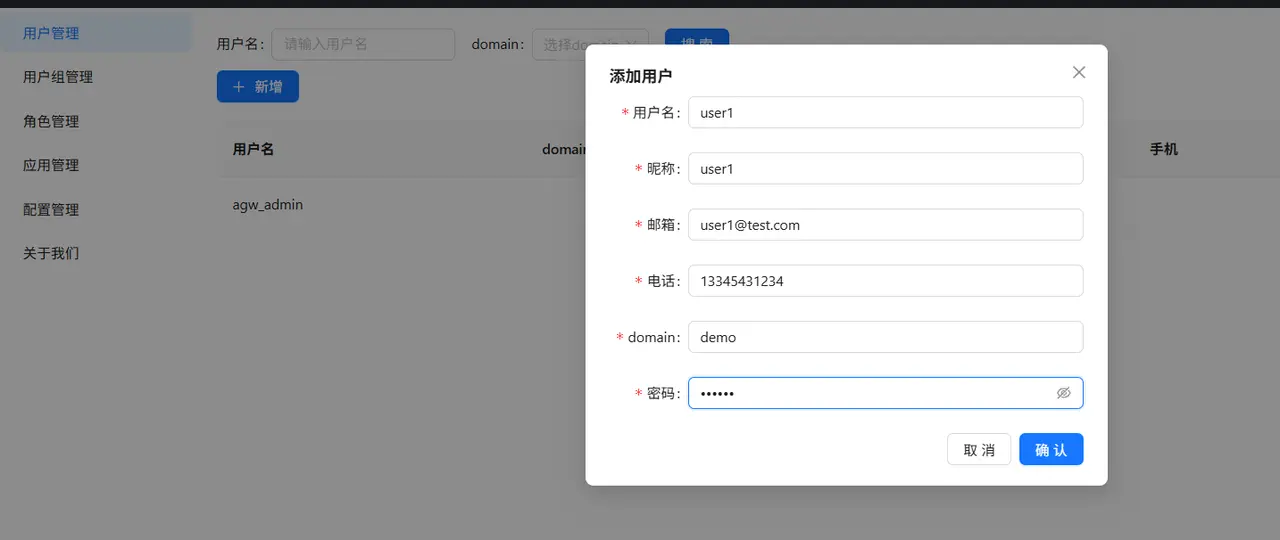Click the 邮箱 field with user1@test.com
1280x540 pixels.
coord(886,224)
